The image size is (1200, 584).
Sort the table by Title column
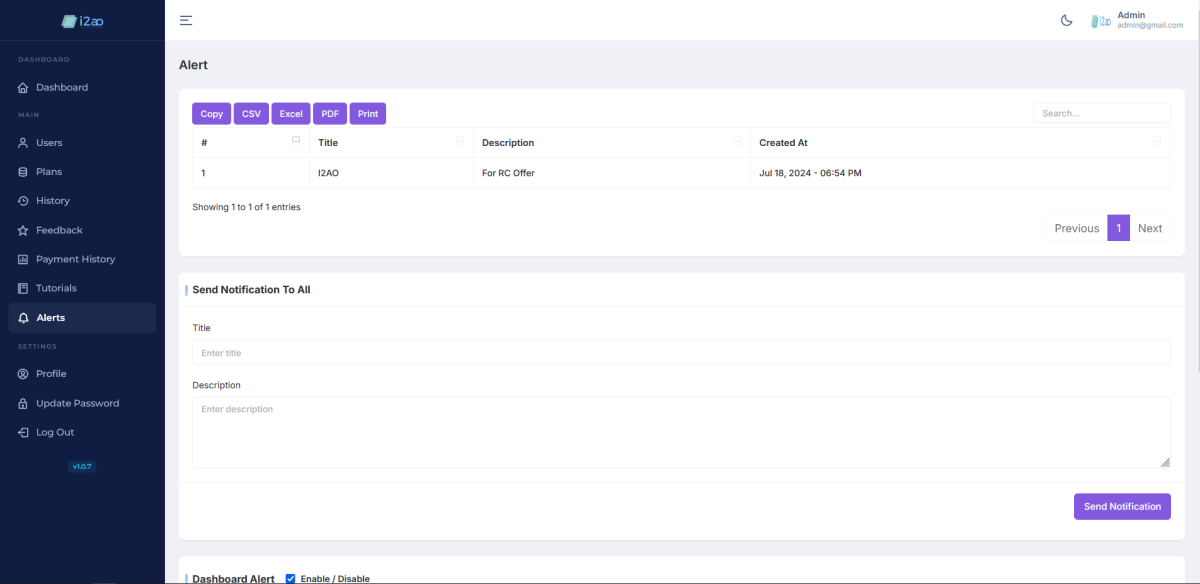point(390,143)
